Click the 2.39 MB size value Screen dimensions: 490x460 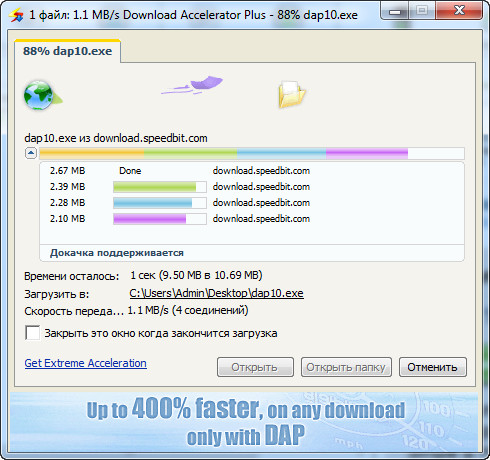tap(68, 187)
